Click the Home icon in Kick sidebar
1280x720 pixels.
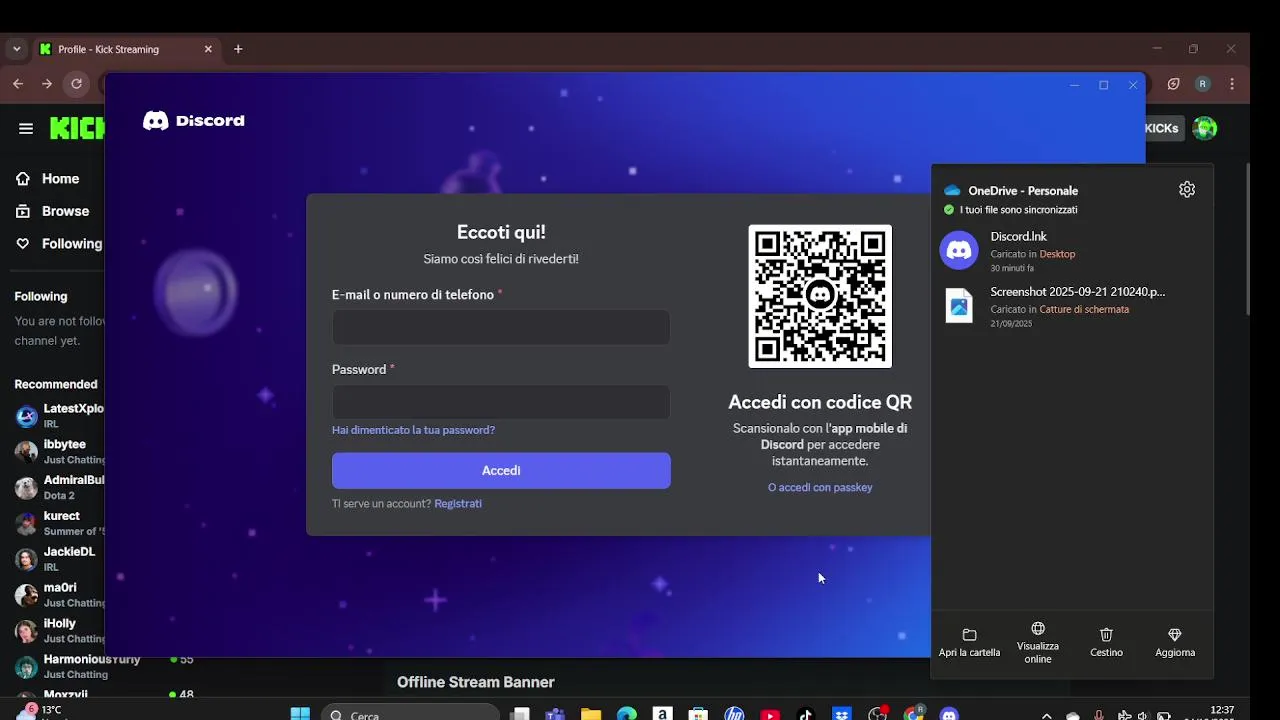[23, 179]
